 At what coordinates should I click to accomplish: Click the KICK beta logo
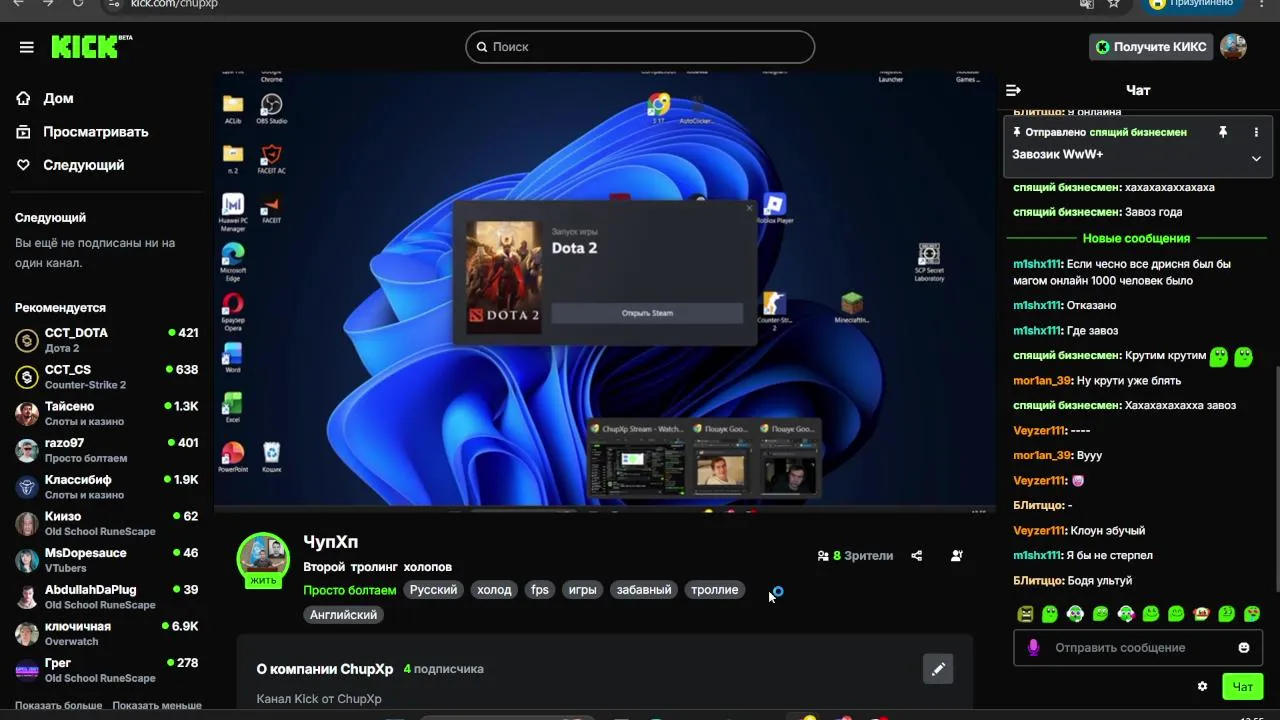(91, 46)
